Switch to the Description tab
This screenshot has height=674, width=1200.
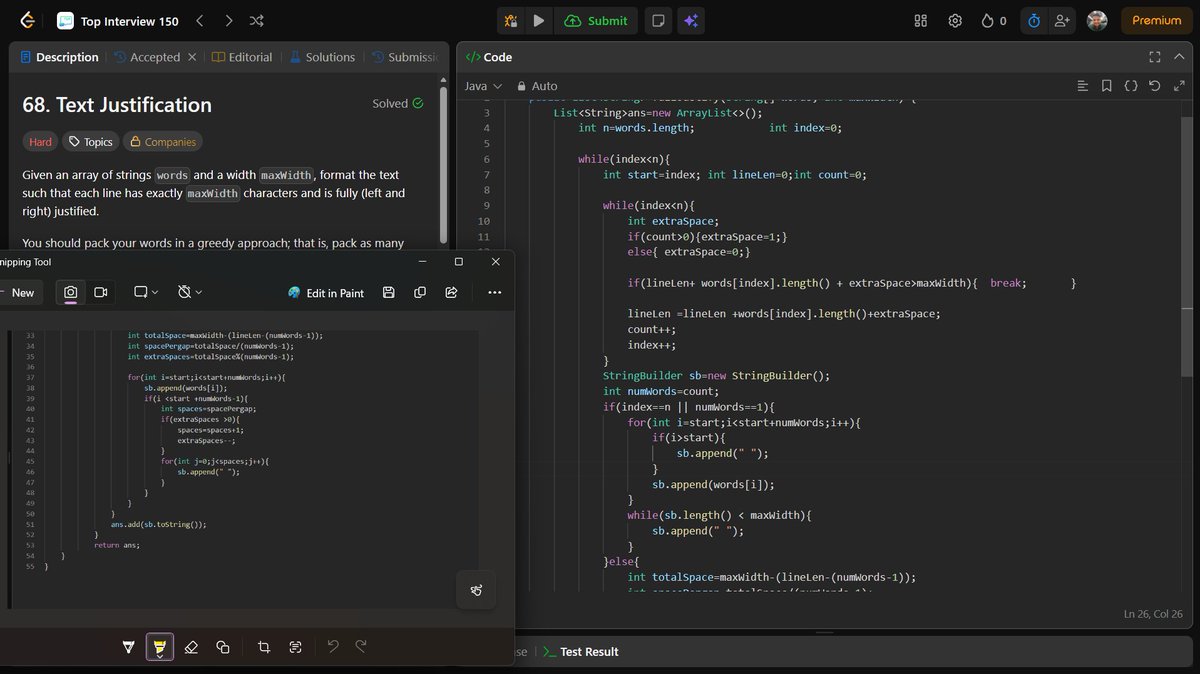tap(60, 57)
